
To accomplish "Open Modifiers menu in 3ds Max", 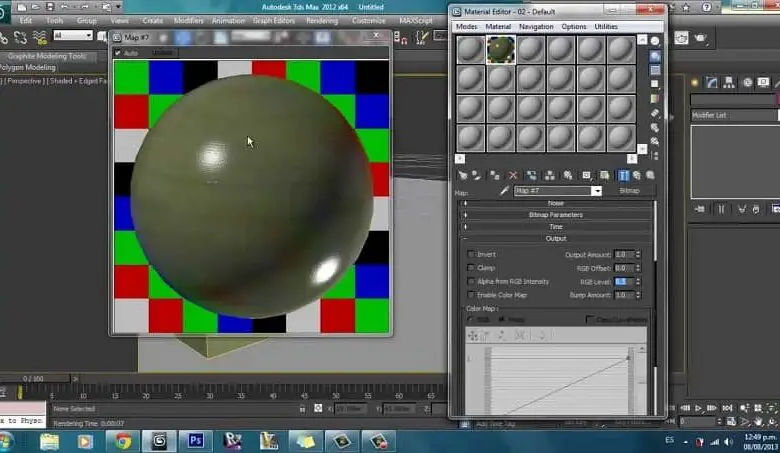I will click(x=189, y=21).
